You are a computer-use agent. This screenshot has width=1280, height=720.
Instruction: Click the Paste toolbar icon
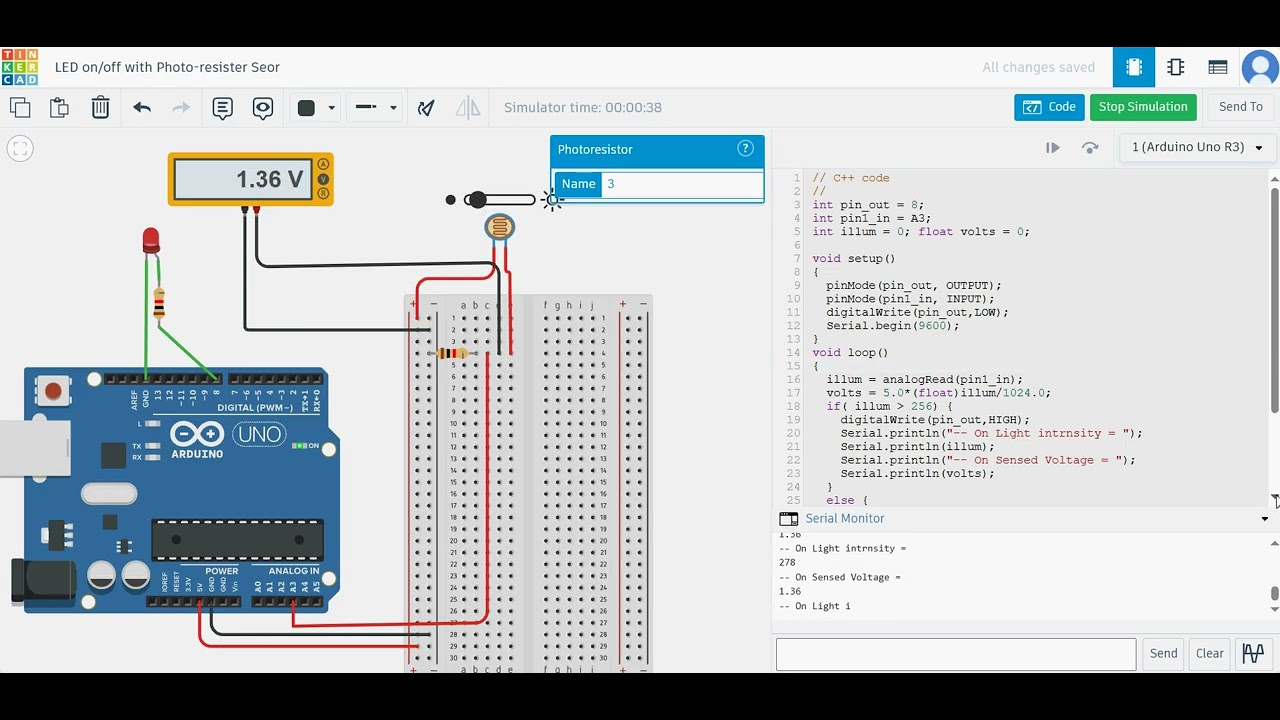60,107
